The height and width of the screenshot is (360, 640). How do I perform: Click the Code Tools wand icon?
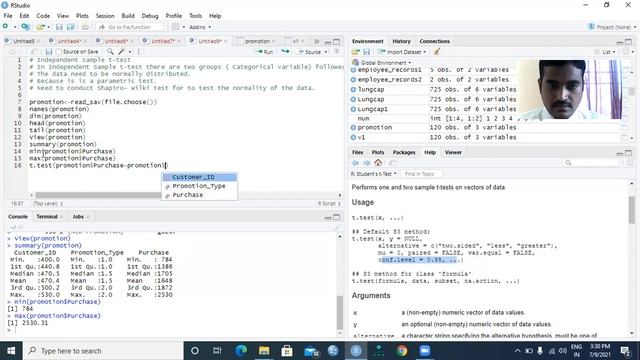pyautogui.click(x=121, y=52)
